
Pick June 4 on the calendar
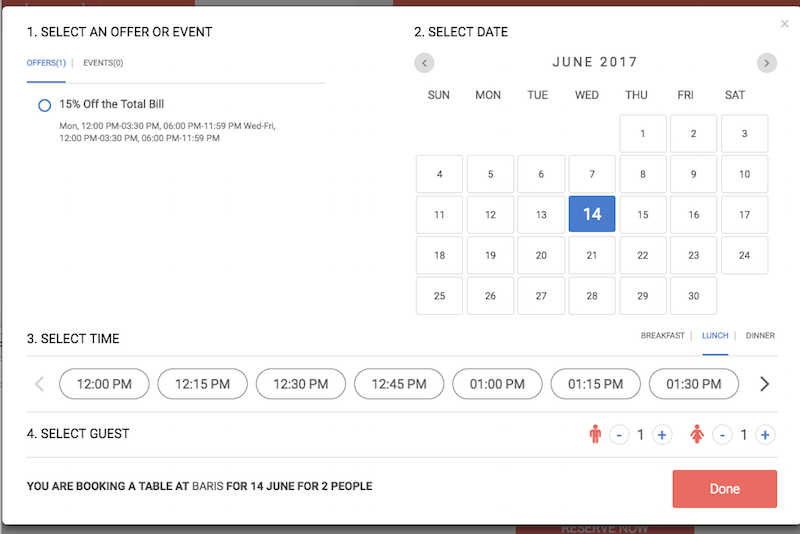(x=439, y=174)
